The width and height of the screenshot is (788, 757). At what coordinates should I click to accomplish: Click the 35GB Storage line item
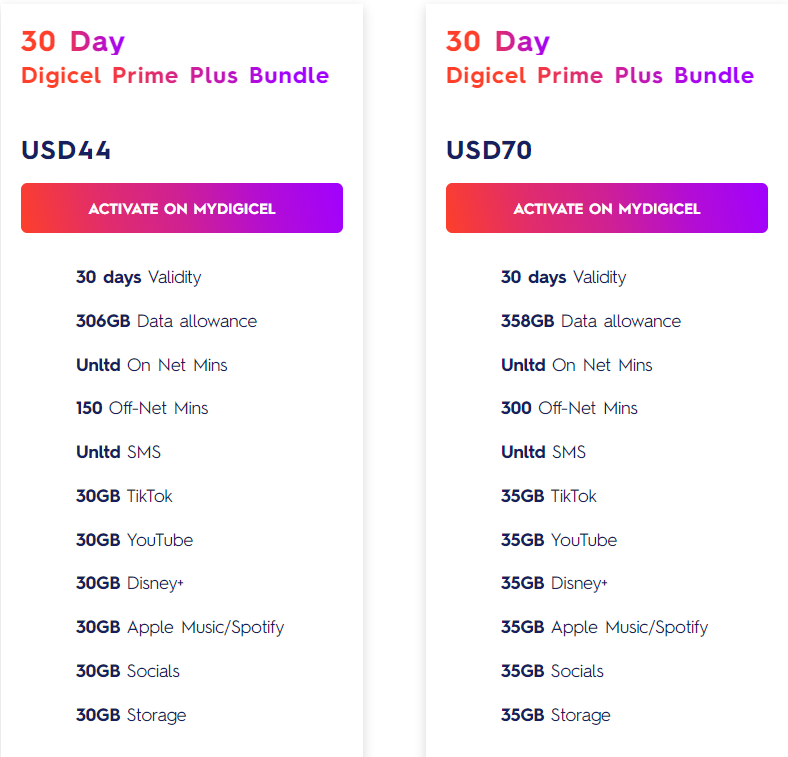(556, 715)
